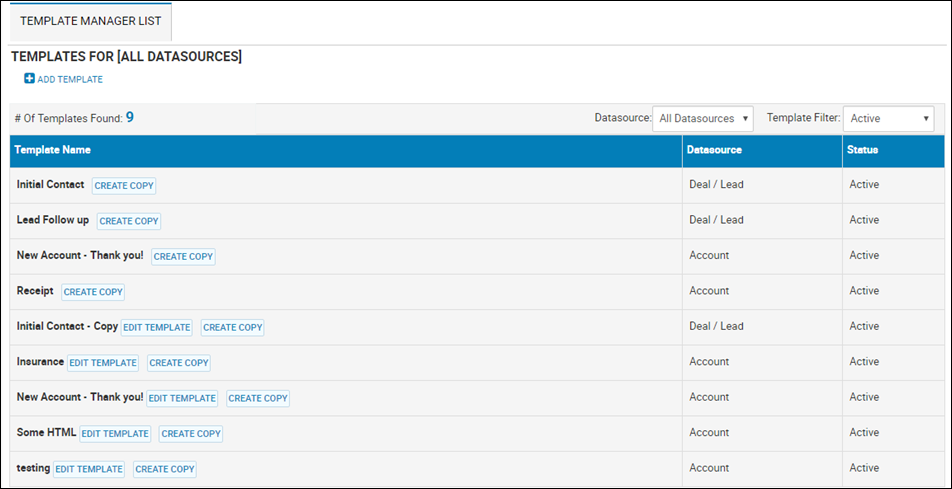Create a copy of Insurance template

pyautogui.click(x=178, y=363)
